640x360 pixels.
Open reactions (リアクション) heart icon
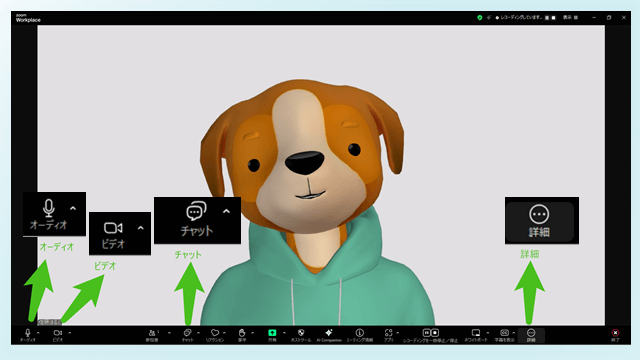pyautogui.click(x=215, y=333)
